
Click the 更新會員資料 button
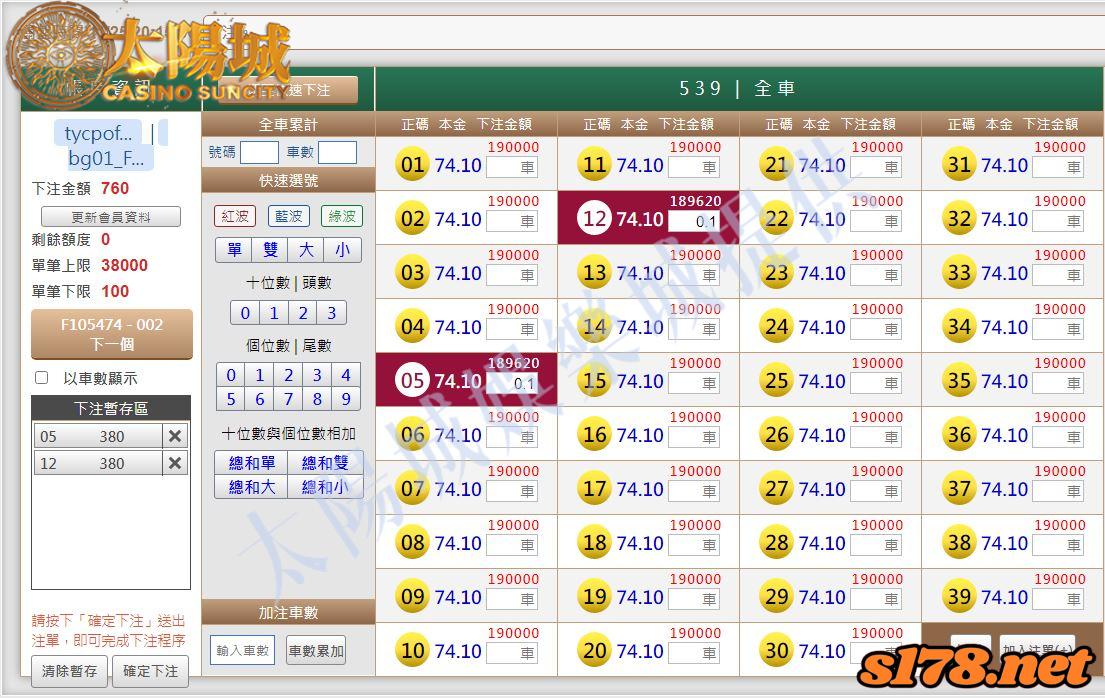tap(111, 217)
